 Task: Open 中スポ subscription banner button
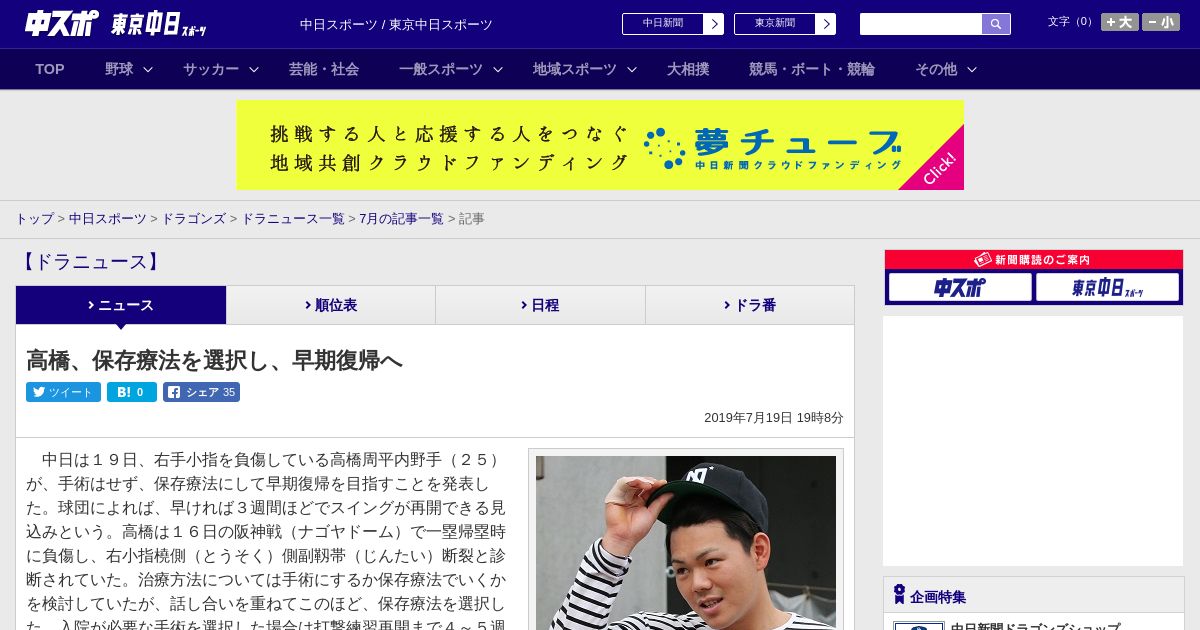pyautogui.click(x=960, y=288)
